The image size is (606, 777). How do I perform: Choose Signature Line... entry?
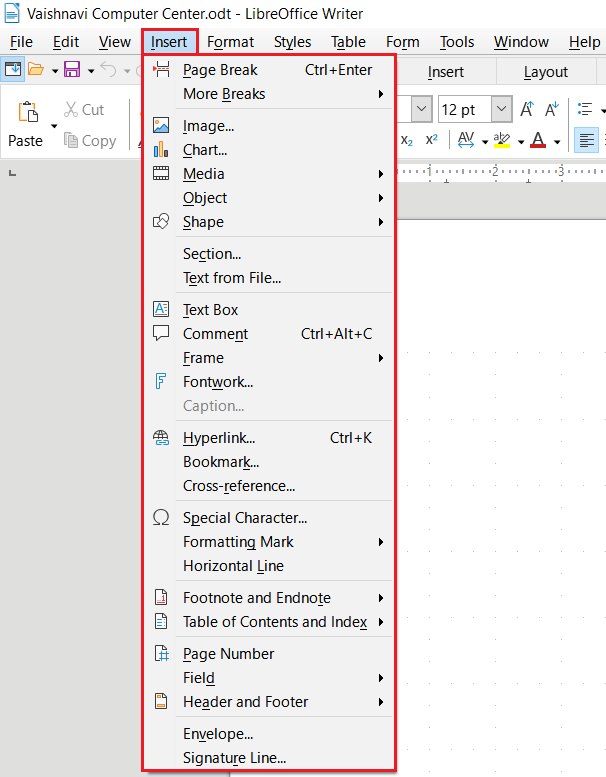coord(234,757)
